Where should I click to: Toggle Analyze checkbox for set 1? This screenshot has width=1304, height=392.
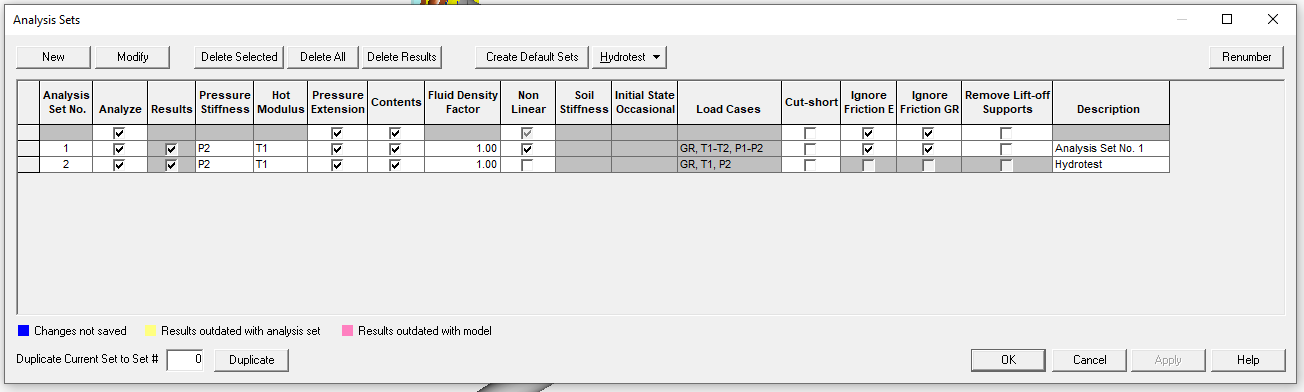(120, 149)
